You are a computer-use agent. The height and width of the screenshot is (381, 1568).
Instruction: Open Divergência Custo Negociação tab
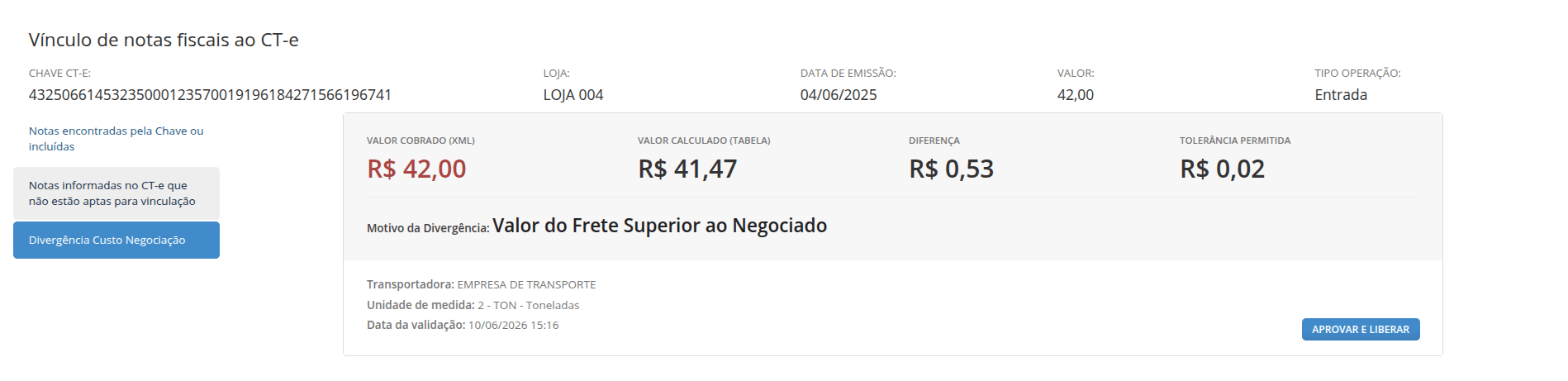click(x=116, y=240)
